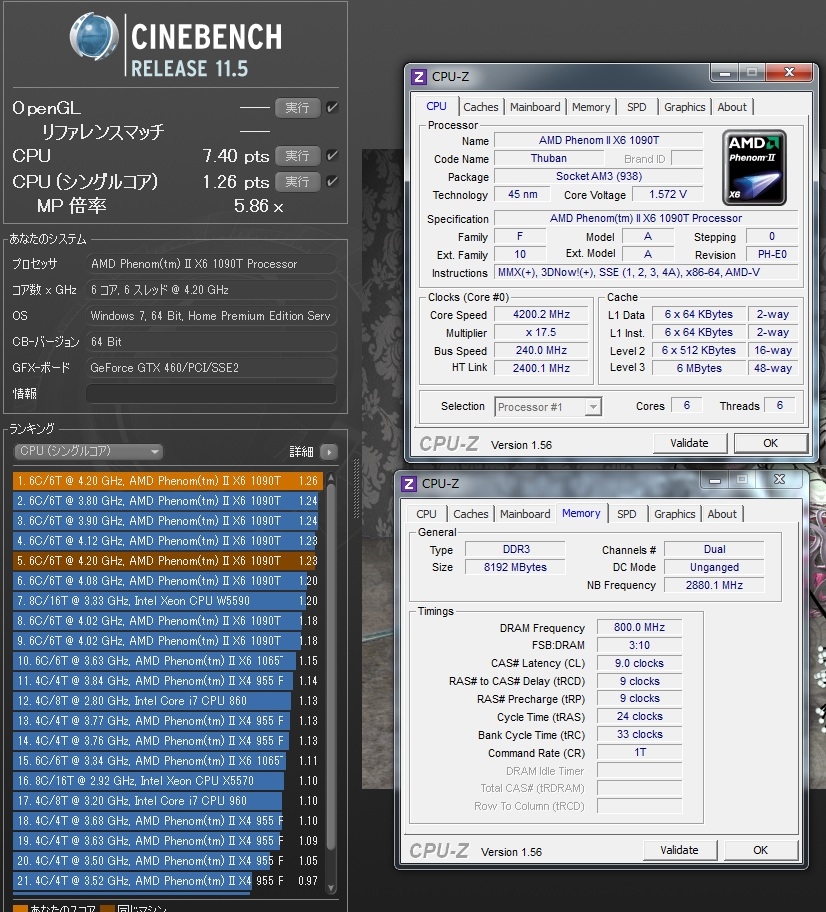The image size is (826, 912).
Task: Click the Level 3 cache 6 MBytes value
Action: (x=699, y=368)
